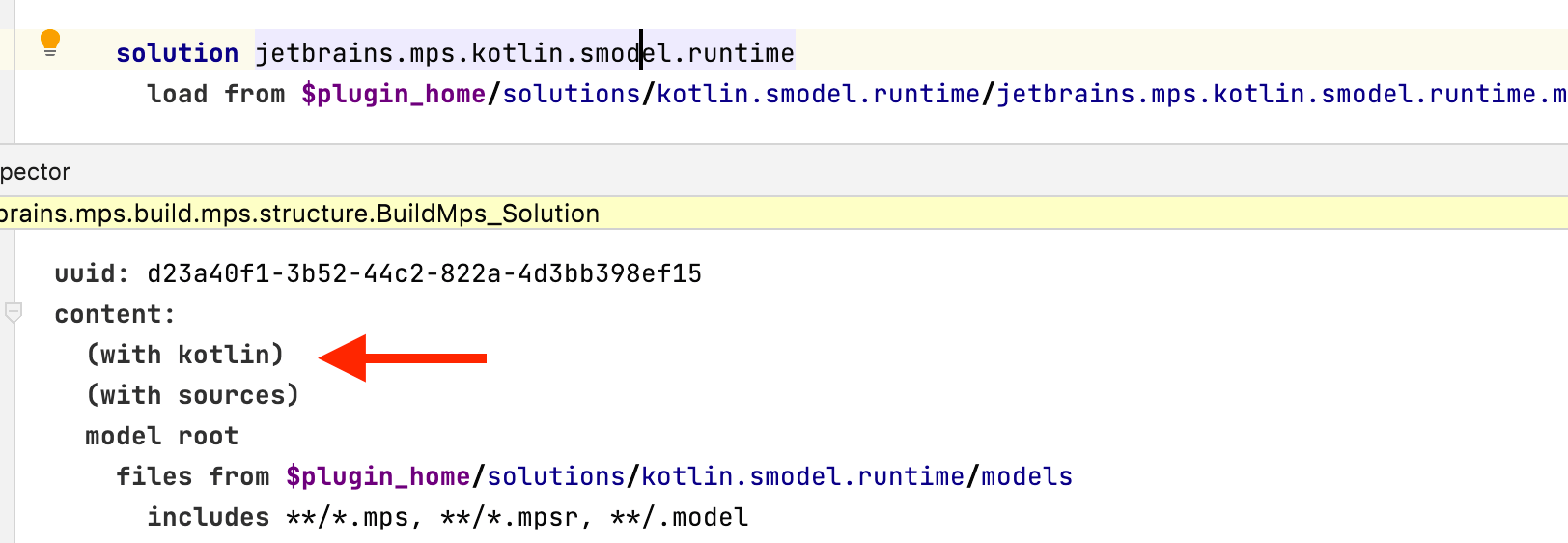Image resolution: width=1568 pixels, height=543 pixels.
Task: Click "solutions" folder in load from path
Action: pyautogui.click(x=572, y=94)
